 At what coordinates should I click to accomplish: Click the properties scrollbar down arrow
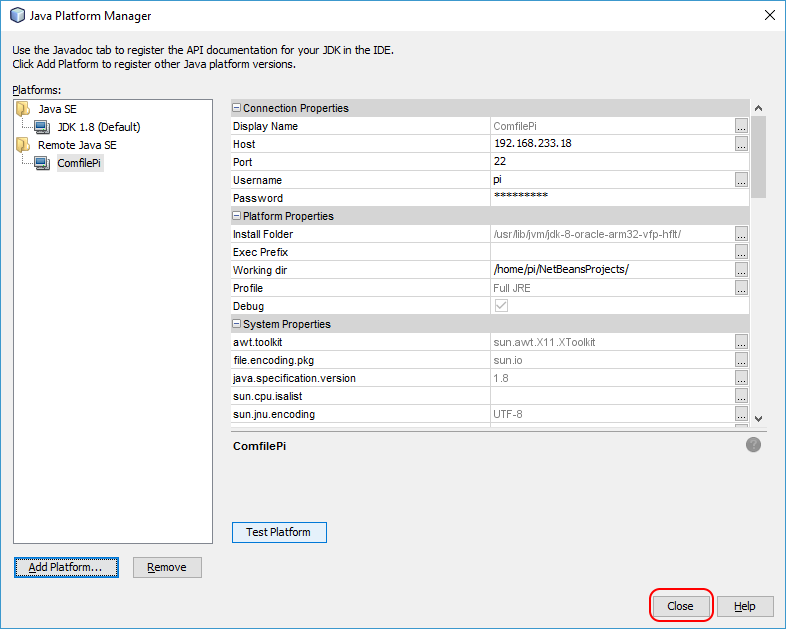click(x=758, y=418)
